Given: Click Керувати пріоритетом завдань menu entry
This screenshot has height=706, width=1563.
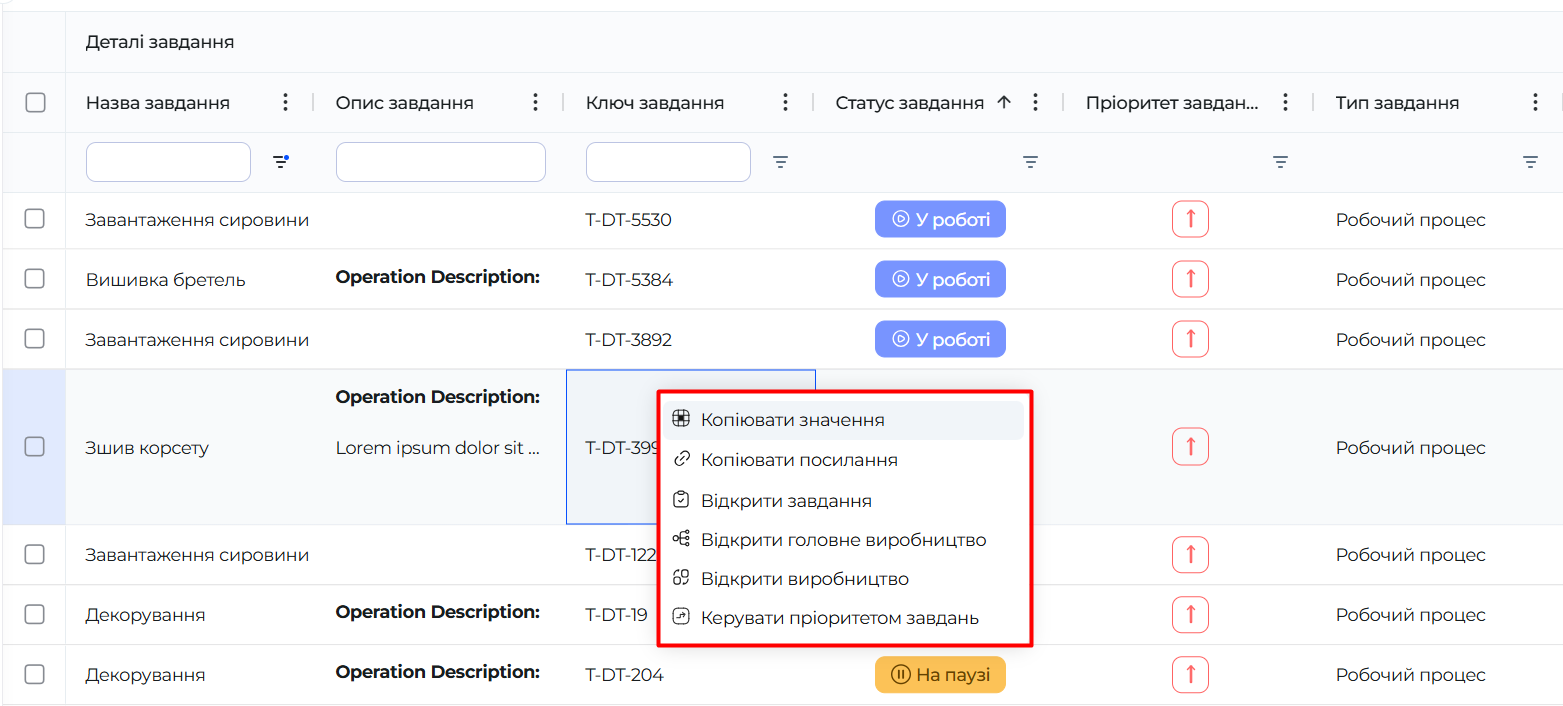Looking at the screenshot, I should click(839, 618).
